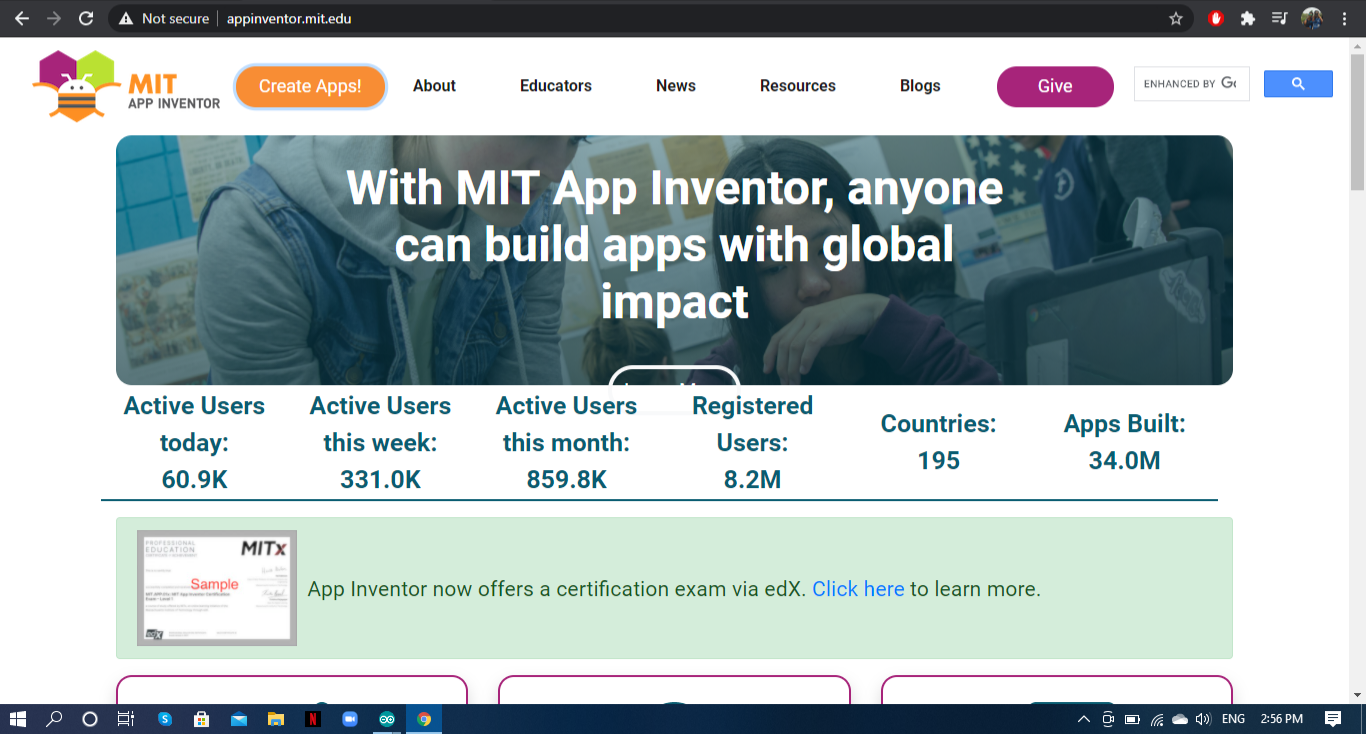Open the media control playlist icon
Screen dimensions: 1366x734
pyautogui.click(x=1279, y=18)
